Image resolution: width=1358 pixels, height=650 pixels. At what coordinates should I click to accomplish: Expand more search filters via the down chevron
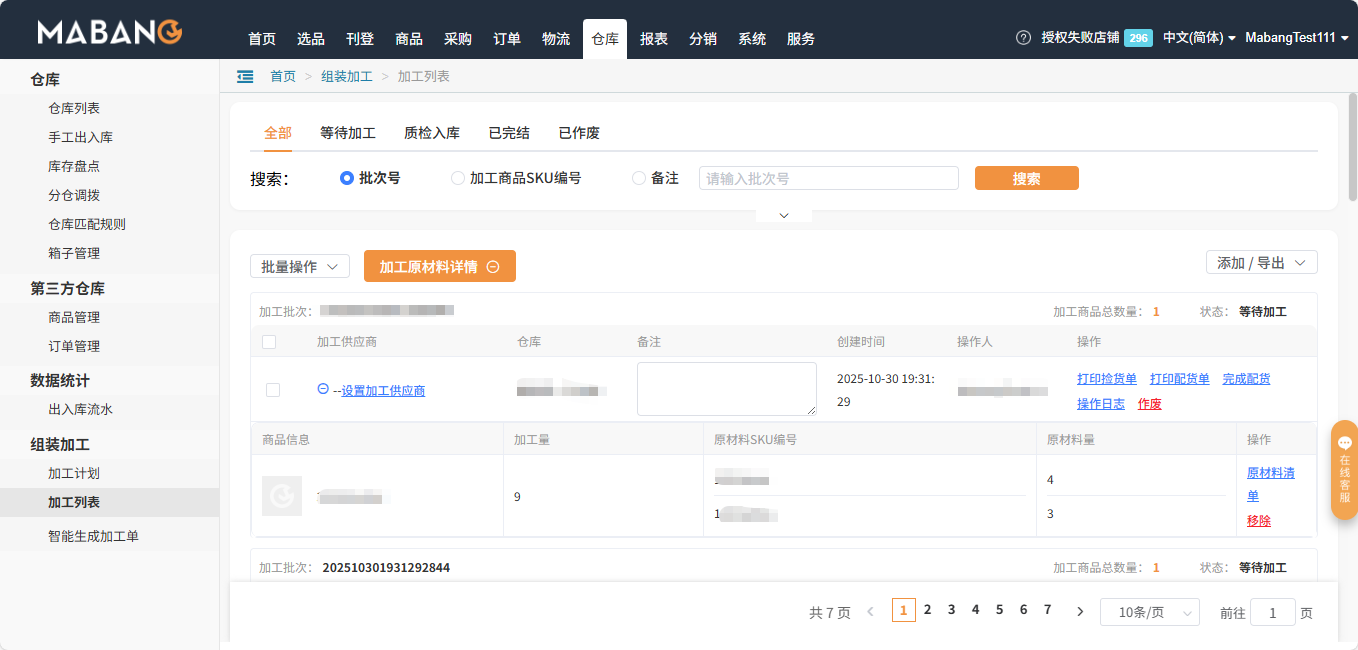(x=783, y=213)
